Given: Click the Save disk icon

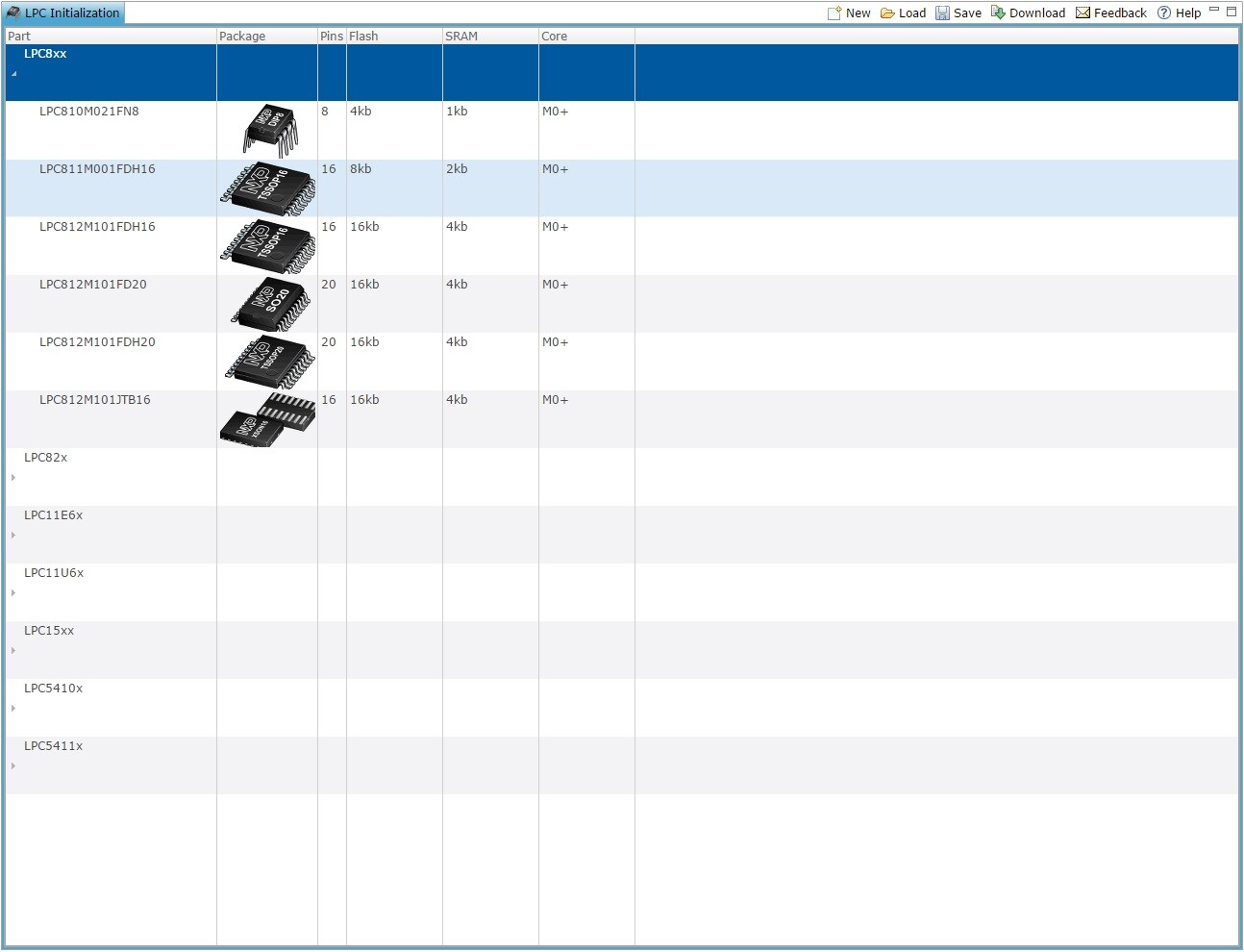Looking at the screenshot, I should coord(942,13).
